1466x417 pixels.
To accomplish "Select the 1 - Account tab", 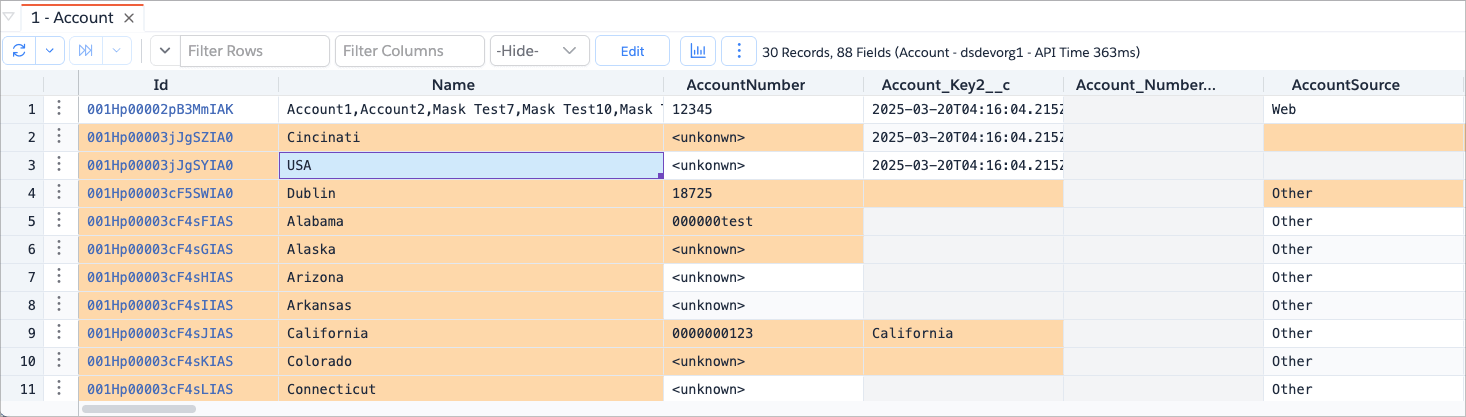I will point(72,18).
